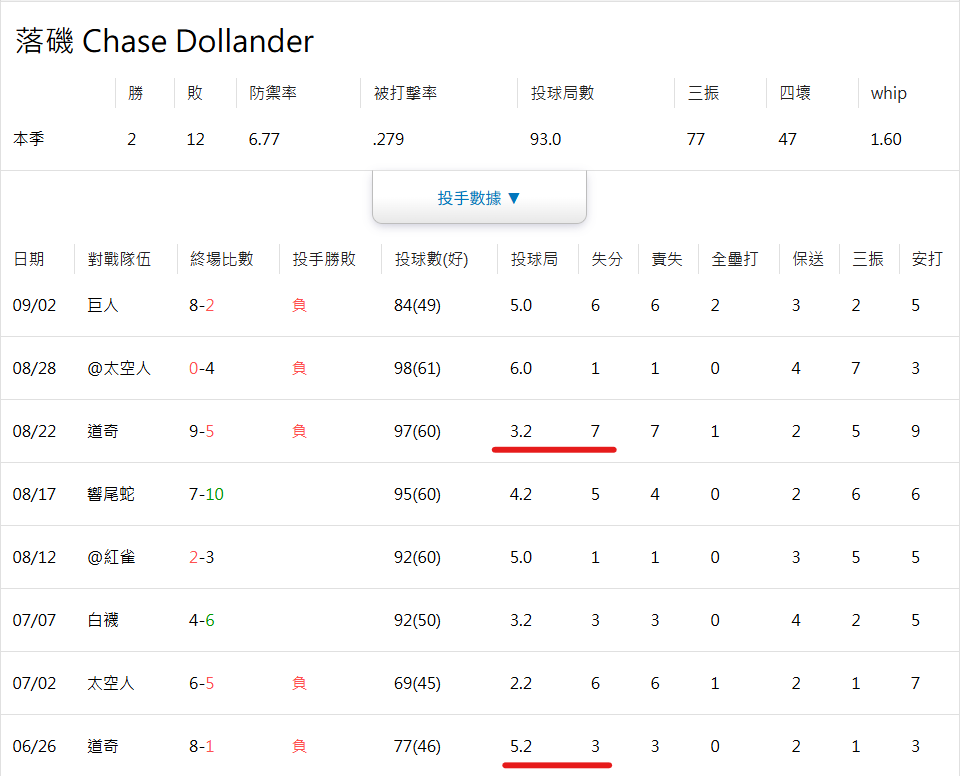Click pitch count 77(46)
The image size is (960, 776).
[418, 747]
